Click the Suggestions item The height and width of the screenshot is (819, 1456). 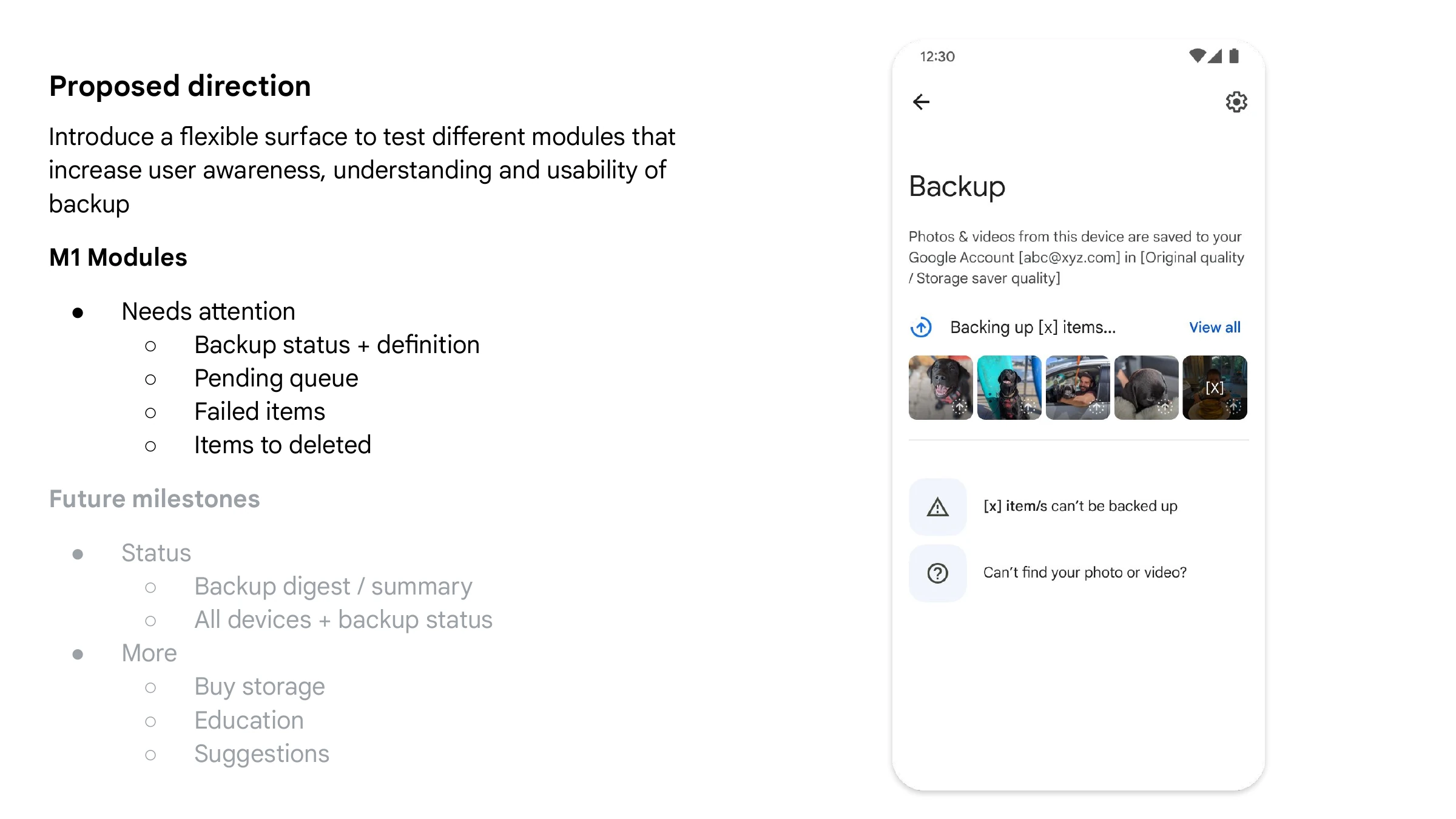(261, 754)
